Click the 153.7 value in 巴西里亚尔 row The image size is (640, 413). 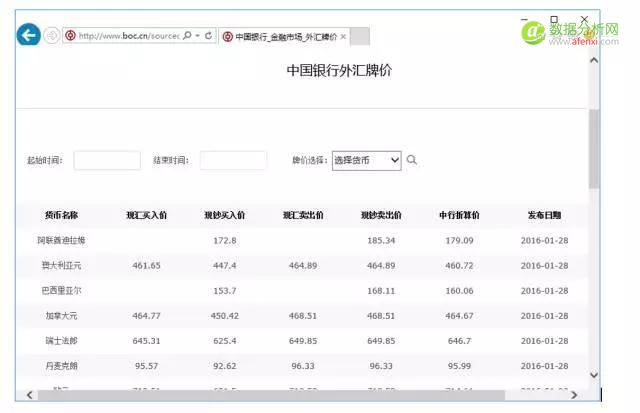[x=225, y=291]
